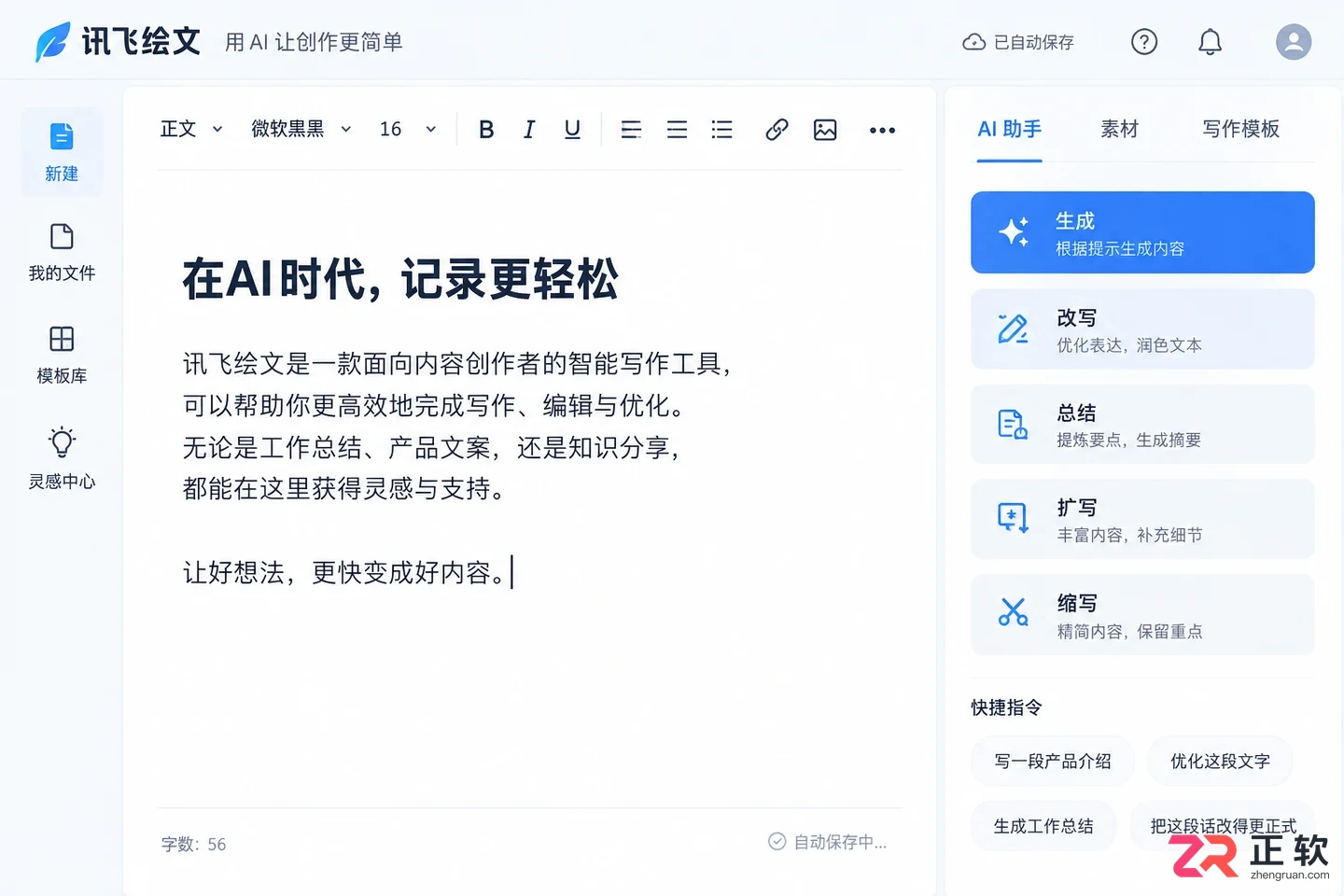The height and width of the screenshot is (896, 1344).
Task: Click the 生成工作总结 quick command
Action: pos(1043,826)
